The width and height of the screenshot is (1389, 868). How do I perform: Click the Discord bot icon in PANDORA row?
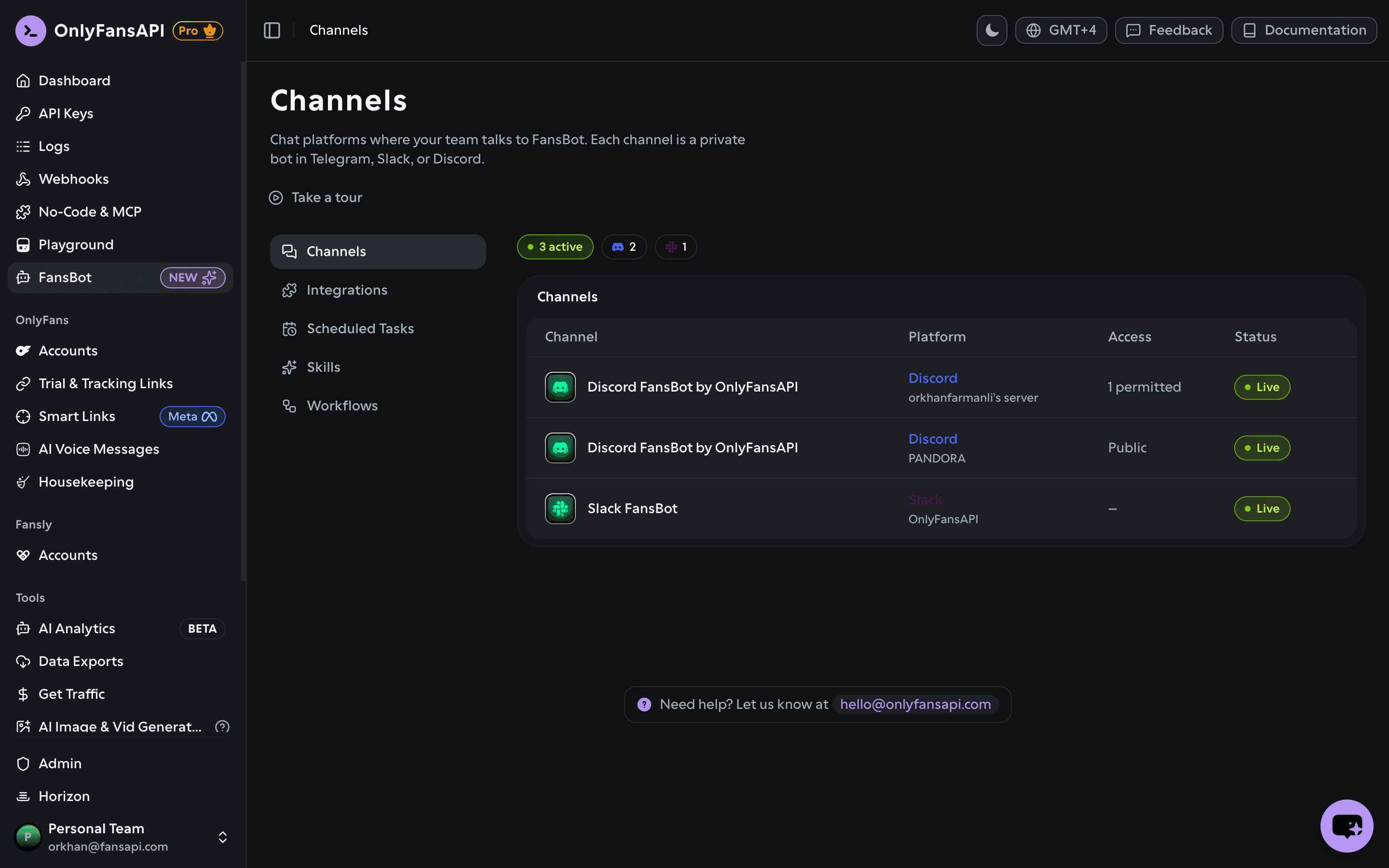[560, 448]
